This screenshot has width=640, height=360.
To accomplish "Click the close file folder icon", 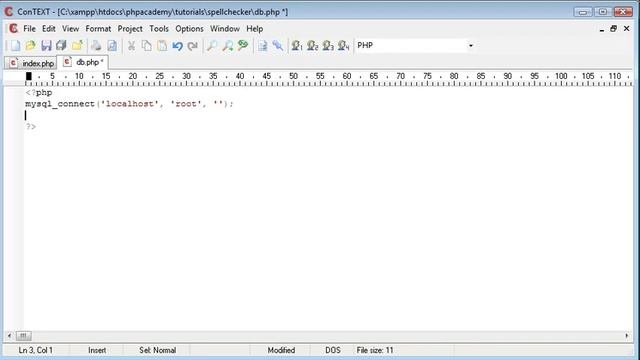I will click(77, 45).
